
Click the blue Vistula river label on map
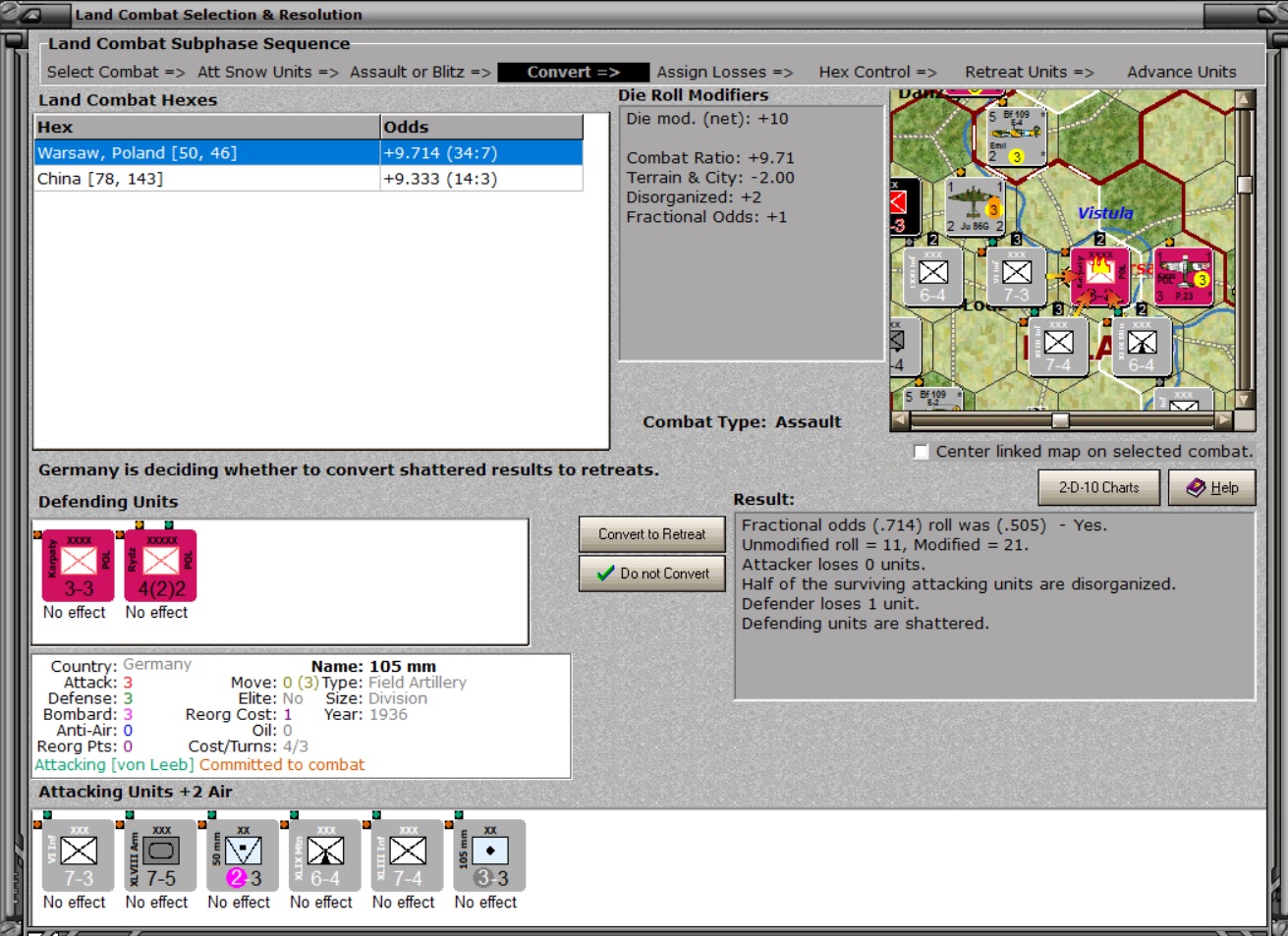pyautogui.click(x=1105, y=213)
